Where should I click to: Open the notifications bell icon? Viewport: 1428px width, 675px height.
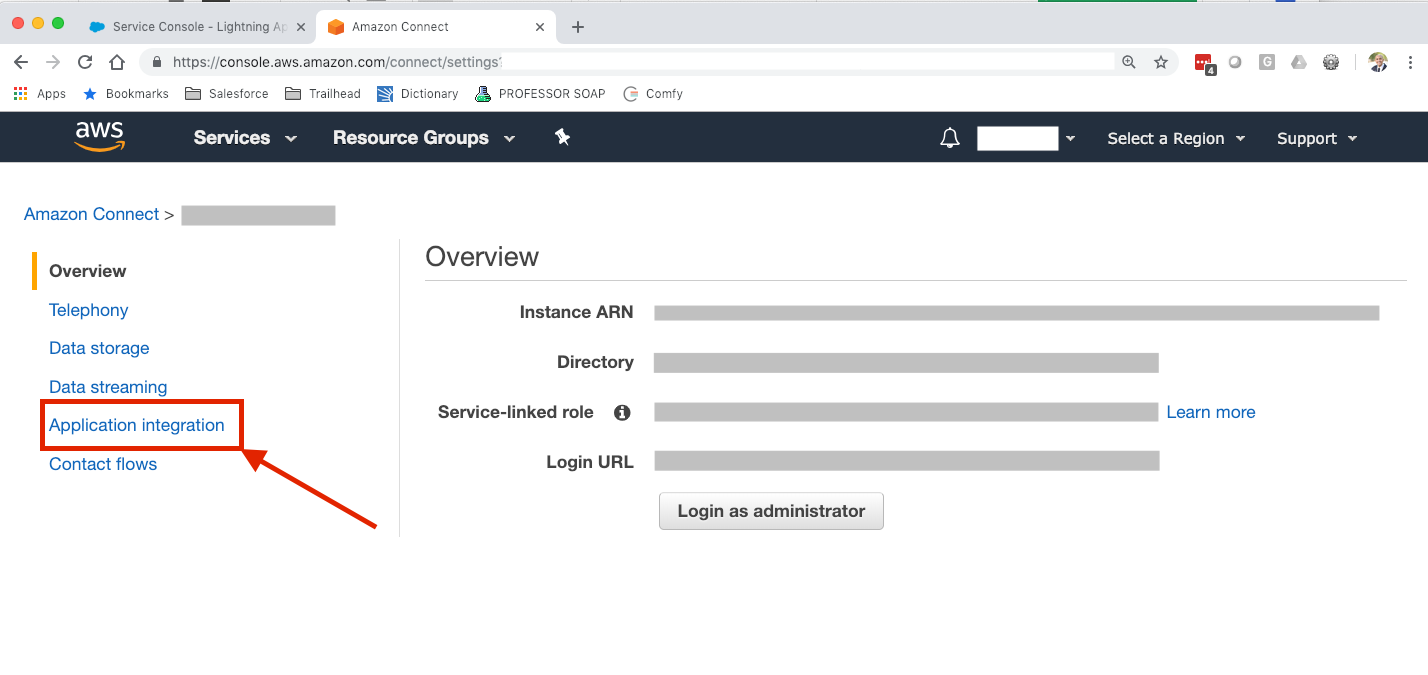tap(950, 138)
